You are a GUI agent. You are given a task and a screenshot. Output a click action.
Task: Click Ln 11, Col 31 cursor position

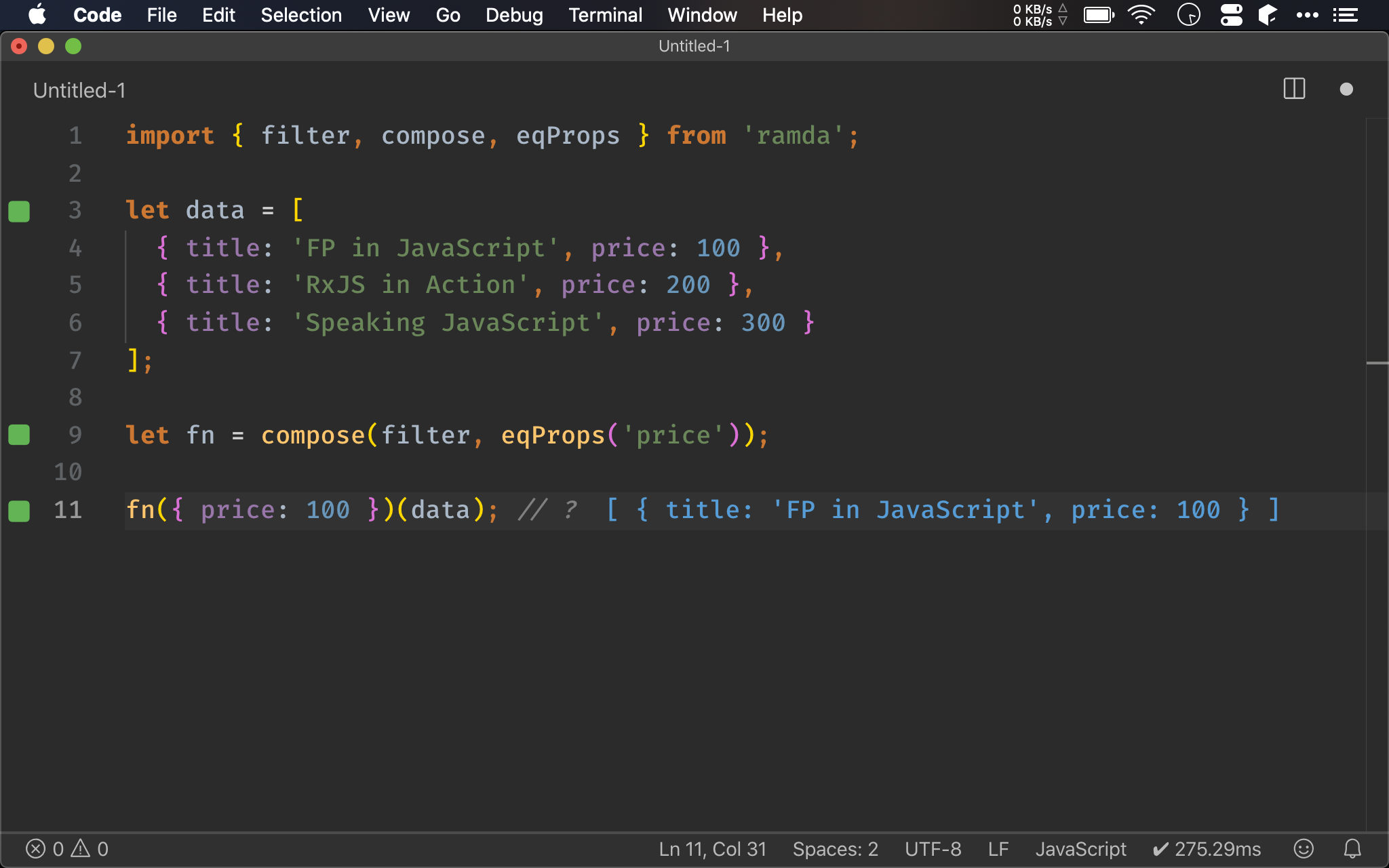(x=712, y=849)
